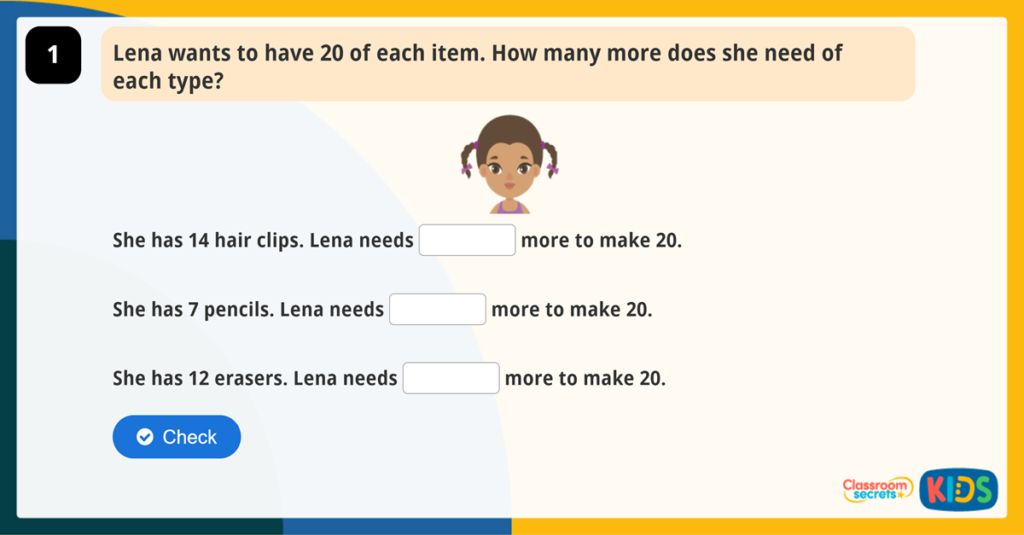Image resolution: width=1024 pixels, height=535 pixels.
Task: Click "more to make 20" after erasers box
Action: coord(585,379)
